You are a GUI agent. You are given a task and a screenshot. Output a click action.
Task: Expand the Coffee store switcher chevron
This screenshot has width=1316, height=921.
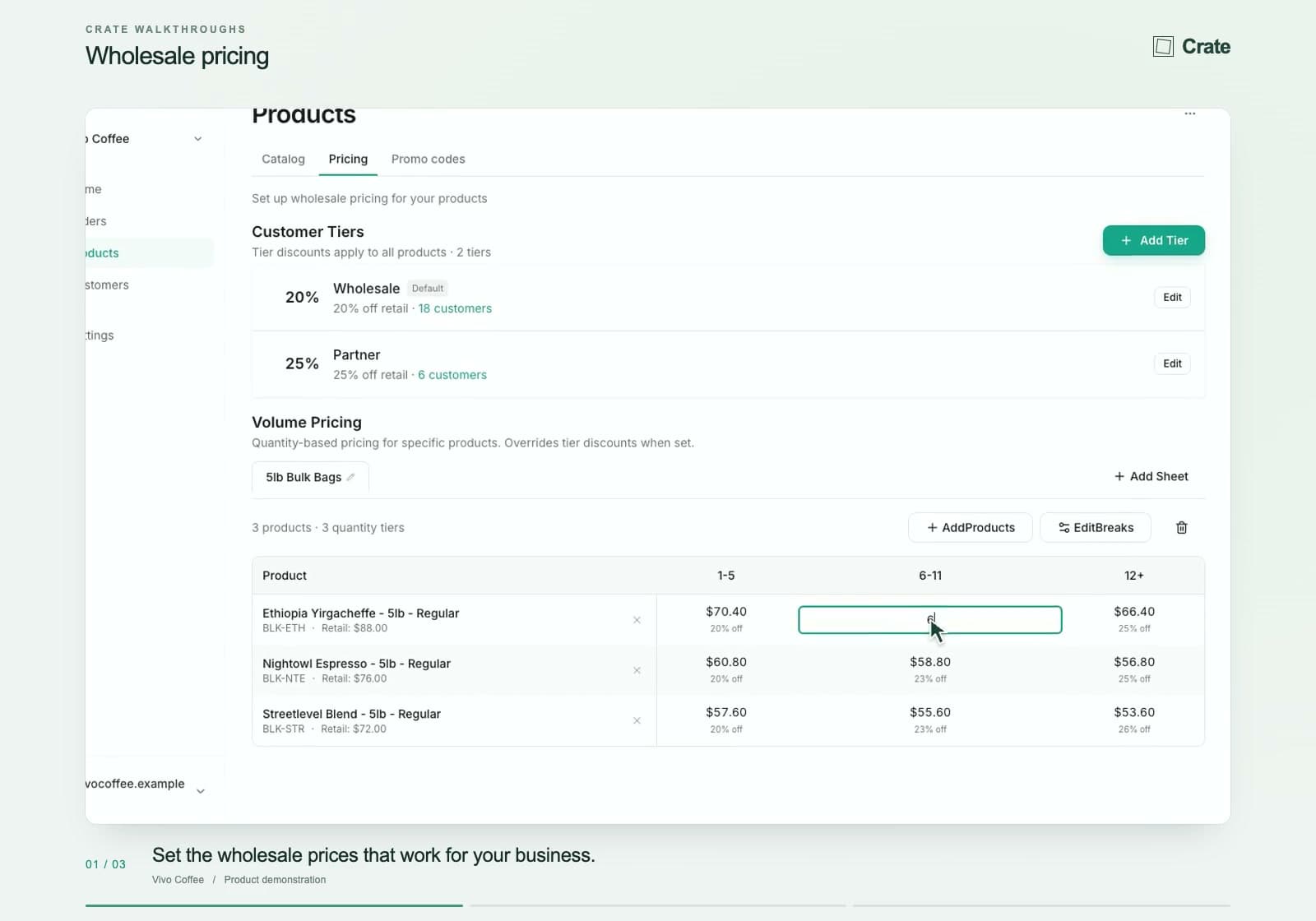[198, 139]
